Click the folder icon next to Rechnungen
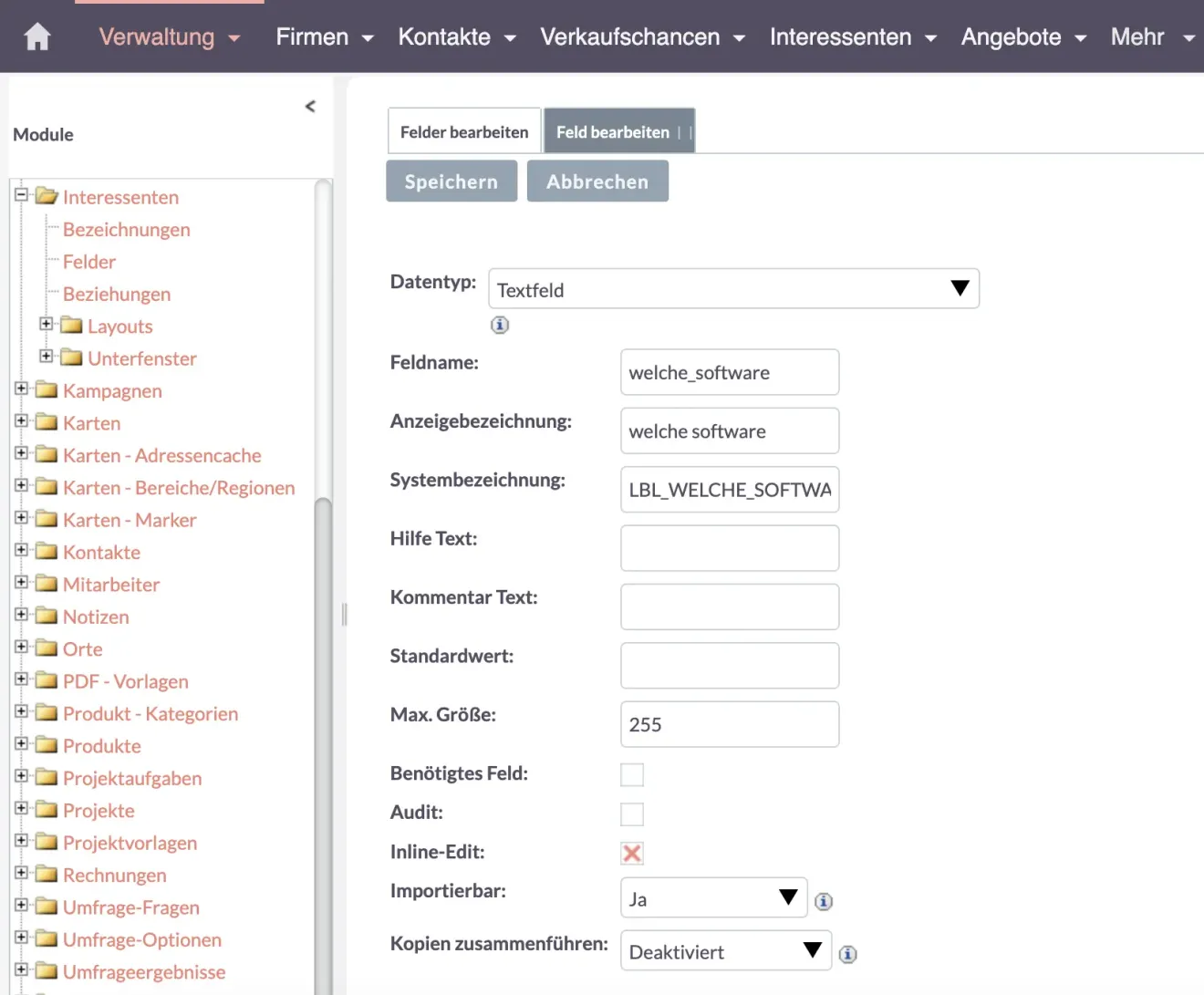 pyautogui.click(x=47, y=874)
